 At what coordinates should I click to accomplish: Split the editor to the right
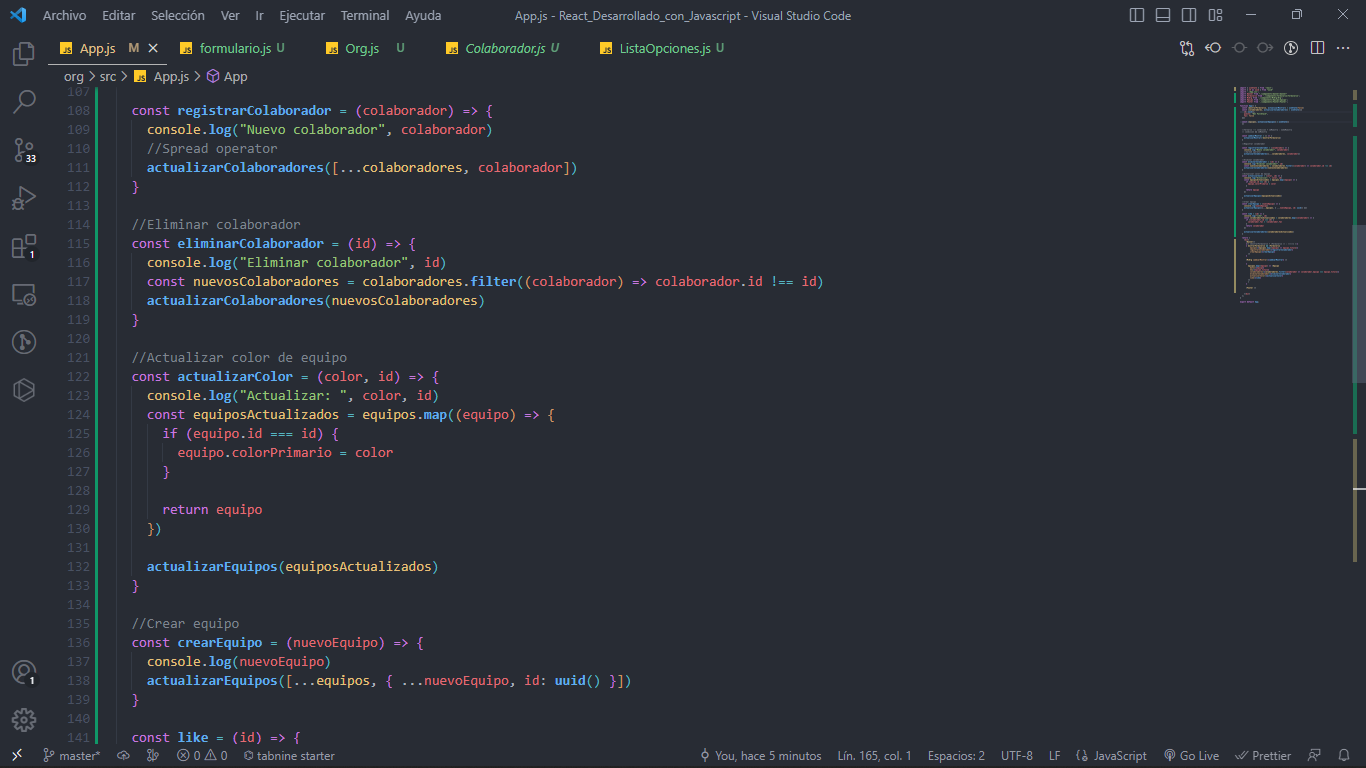tap(1317, 48)
